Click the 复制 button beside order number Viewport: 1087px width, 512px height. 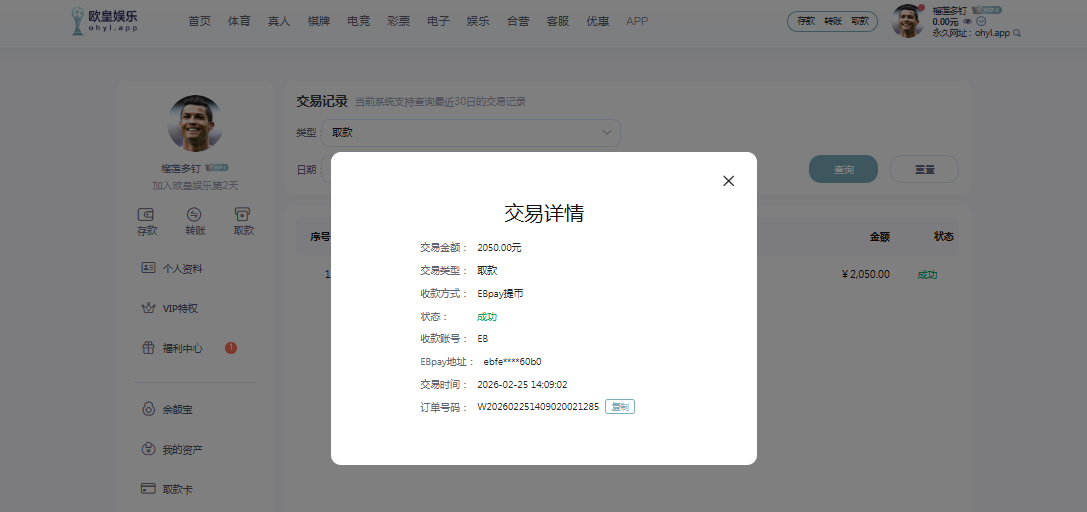(619, 407)
